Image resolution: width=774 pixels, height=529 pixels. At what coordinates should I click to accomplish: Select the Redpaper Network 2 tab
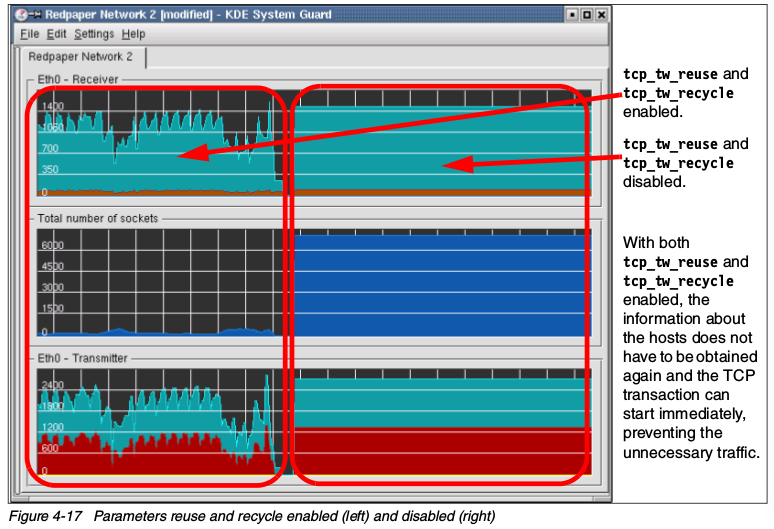(x=80, y=57)
